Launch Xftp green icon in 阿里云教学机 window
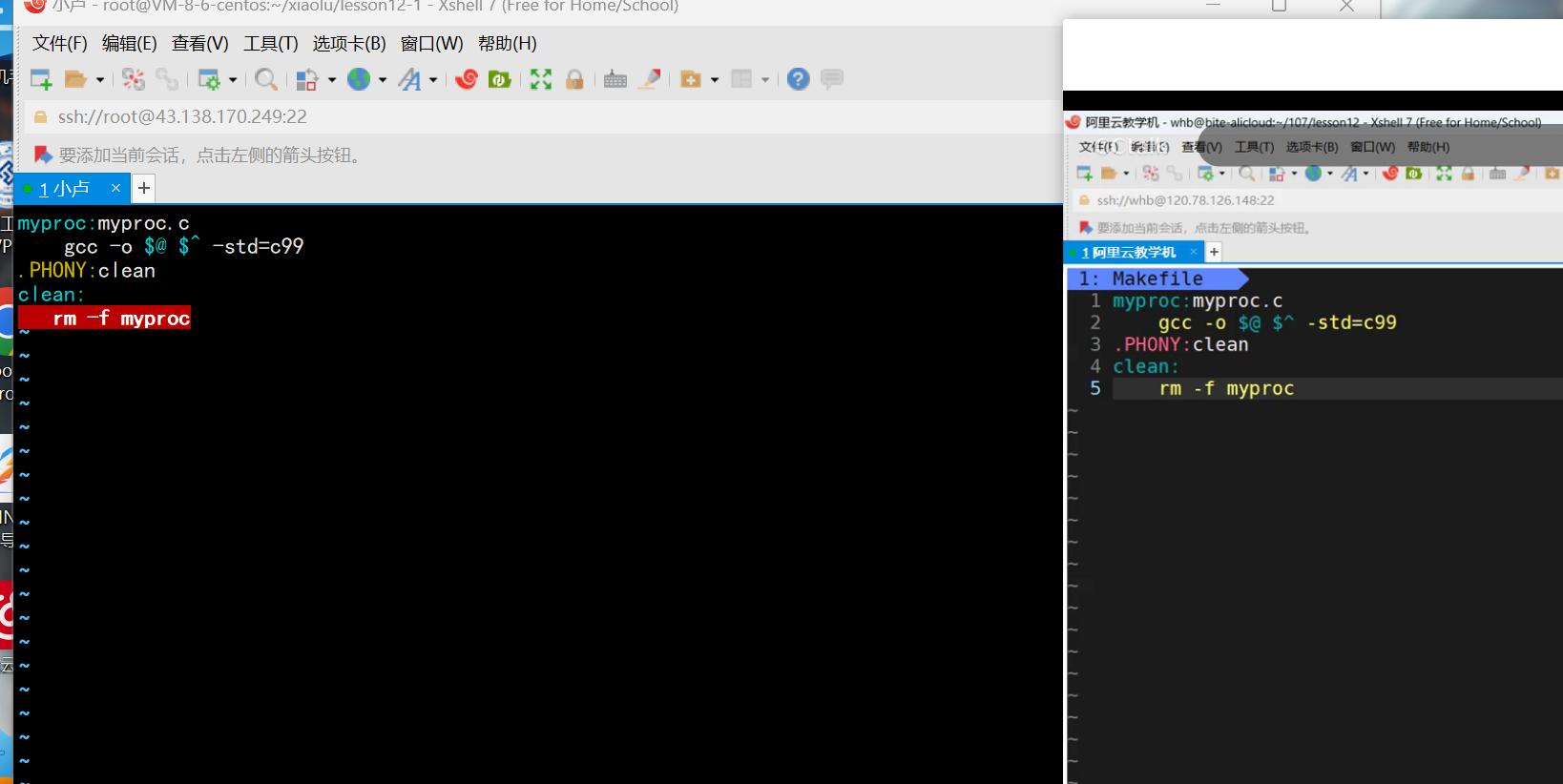 tap(1414, 174)
